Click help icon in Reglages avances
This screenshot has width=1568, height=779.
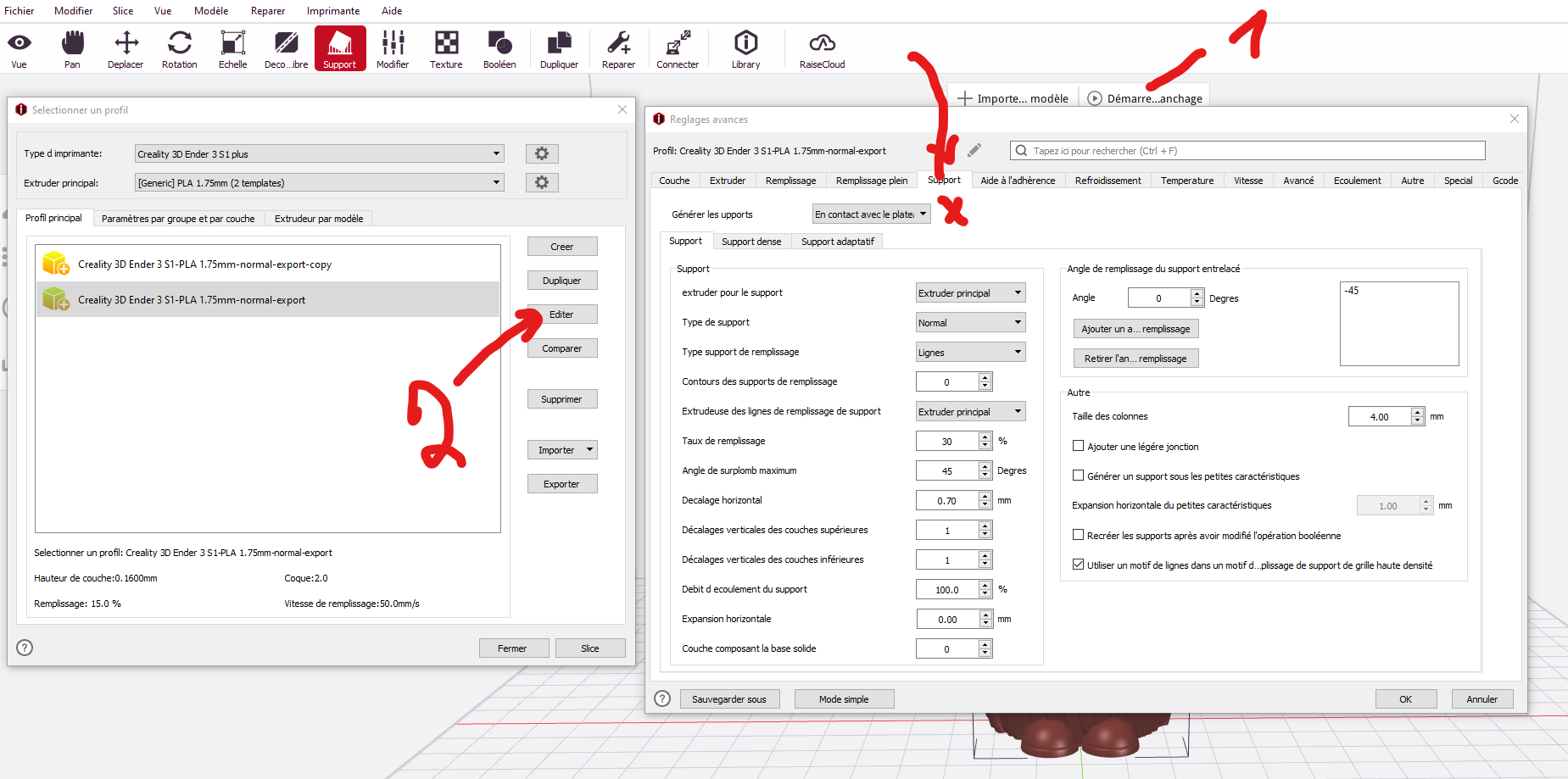(662, 698)
